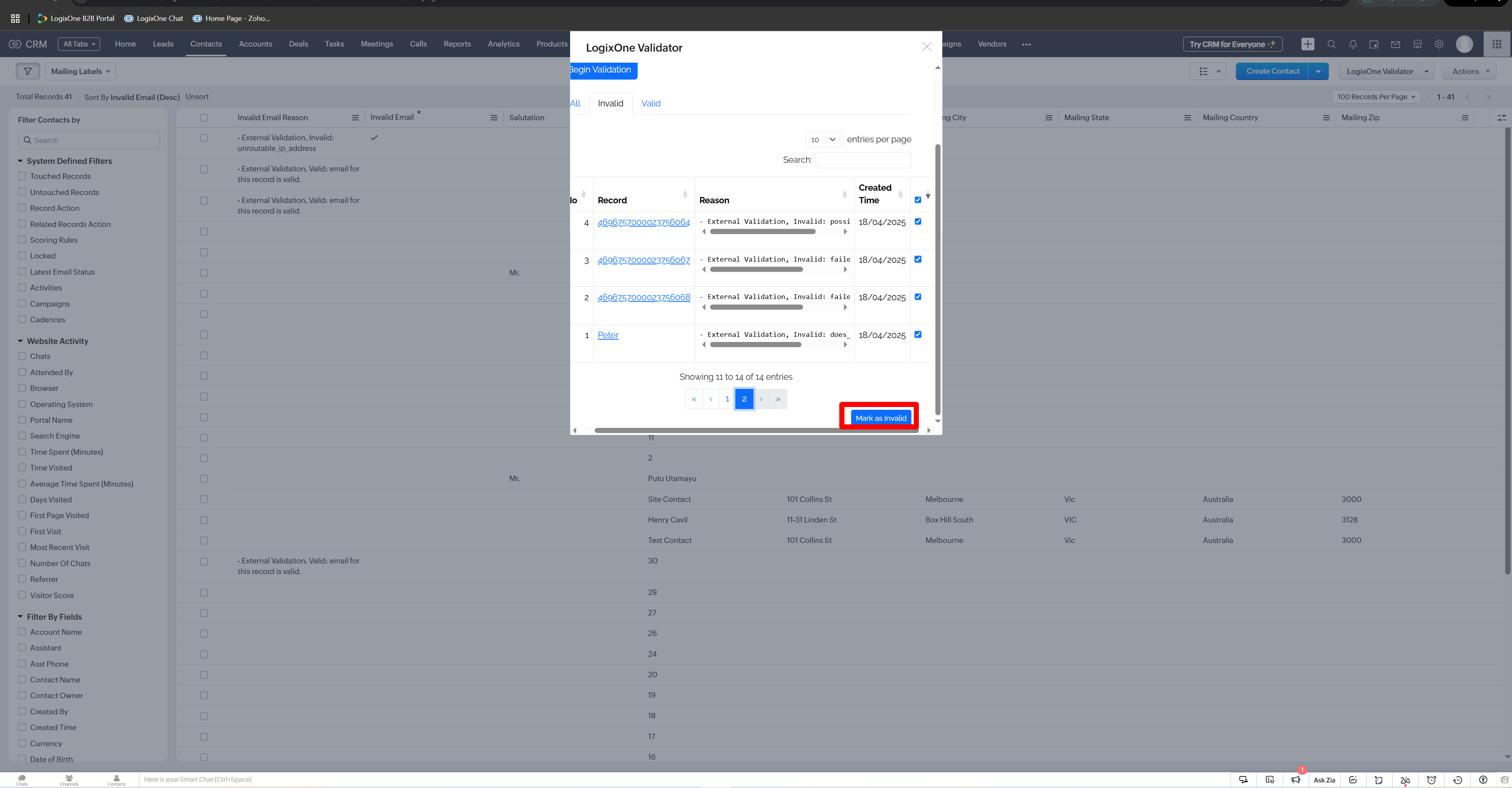Enable the Contact Owner filter checkbox
Screen dimensions: 1512x788
click(22, 695)
